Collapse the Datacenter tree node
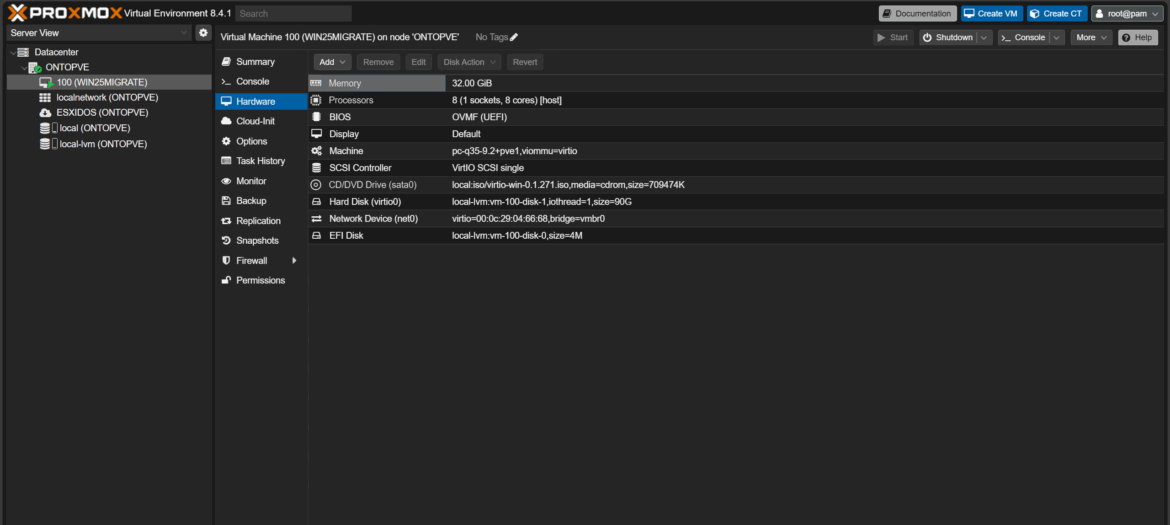 point(12,52)
